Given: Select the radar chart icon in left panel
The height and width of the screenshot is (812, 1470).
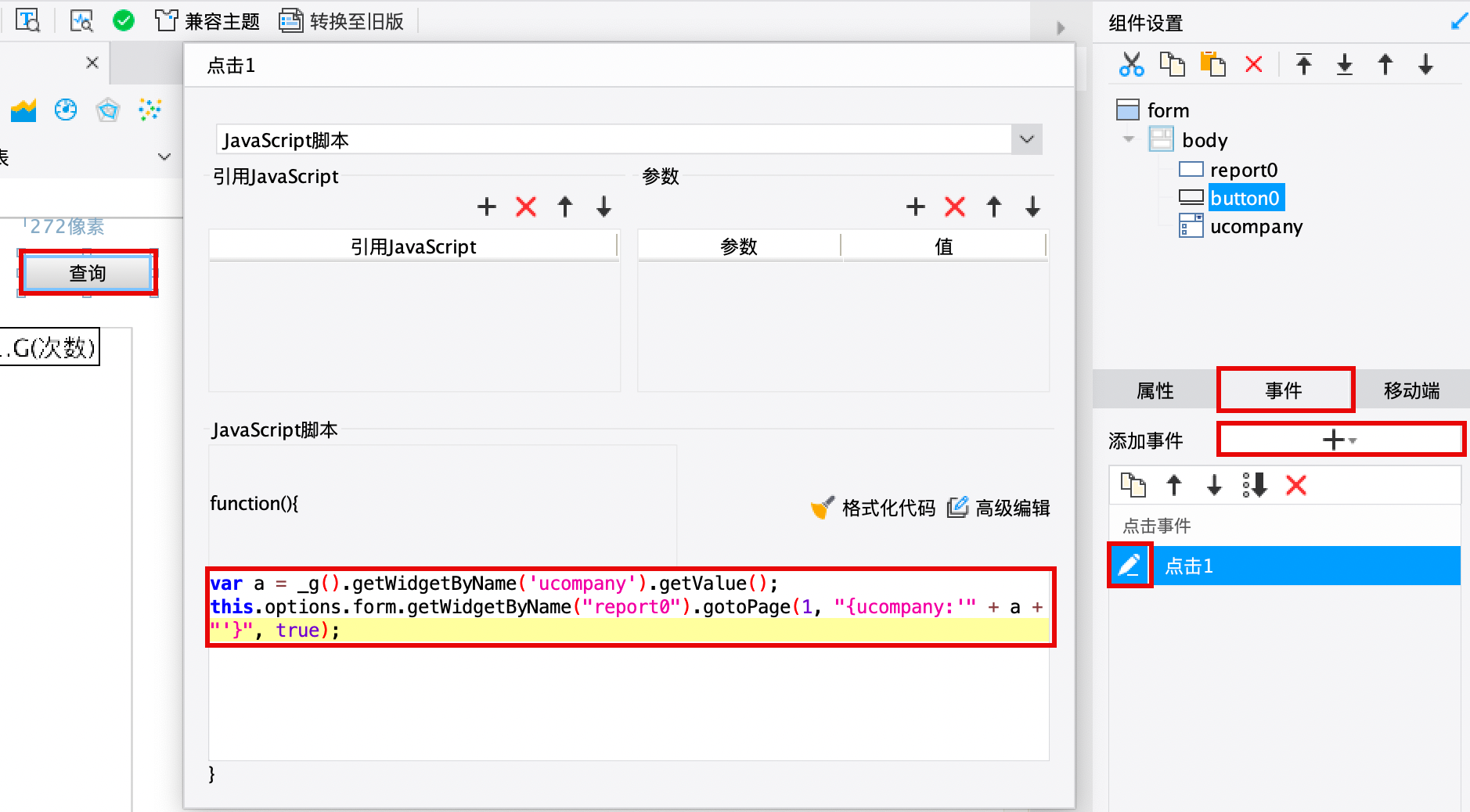Looking at the screenshot, I should pyautogui.click(x=108, y=110).
